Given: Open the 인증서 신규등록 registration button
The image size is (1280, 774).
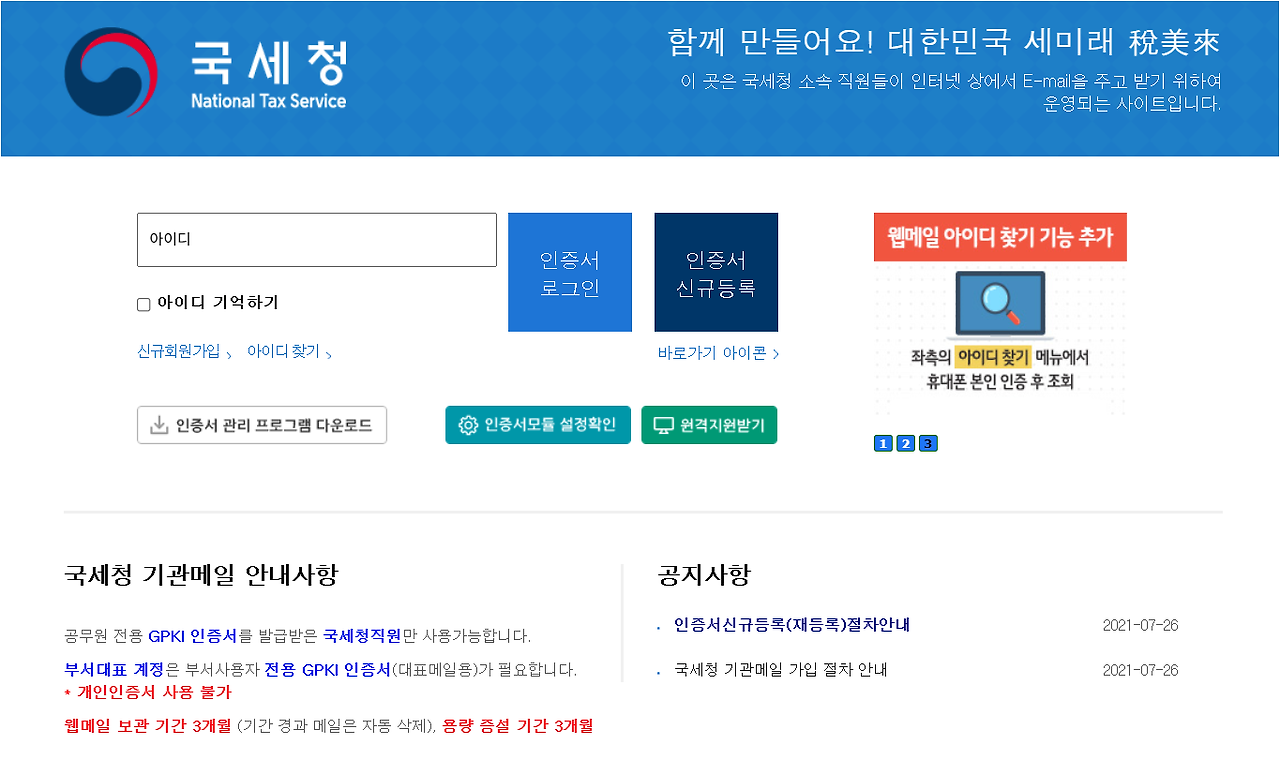Looking at the screenshot, I should pos(716,272).
